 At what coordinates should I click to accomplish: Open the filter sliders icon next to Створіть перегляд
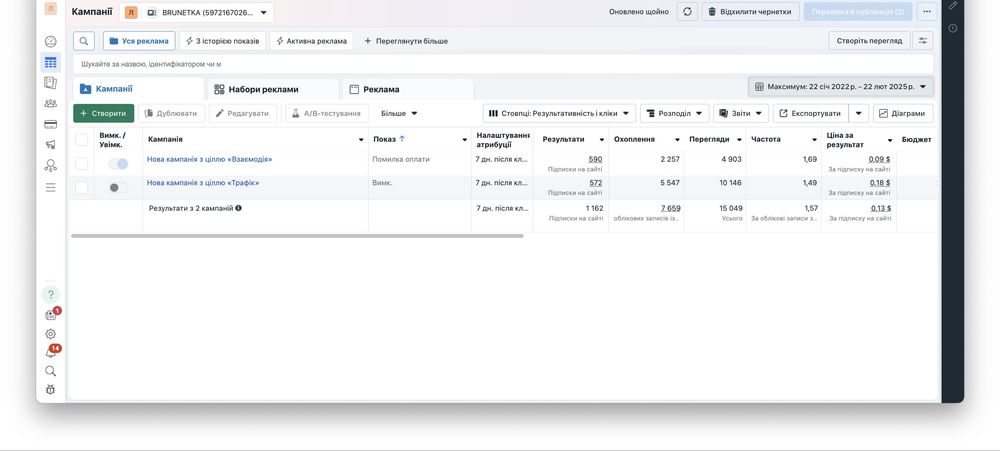(923, 41)
